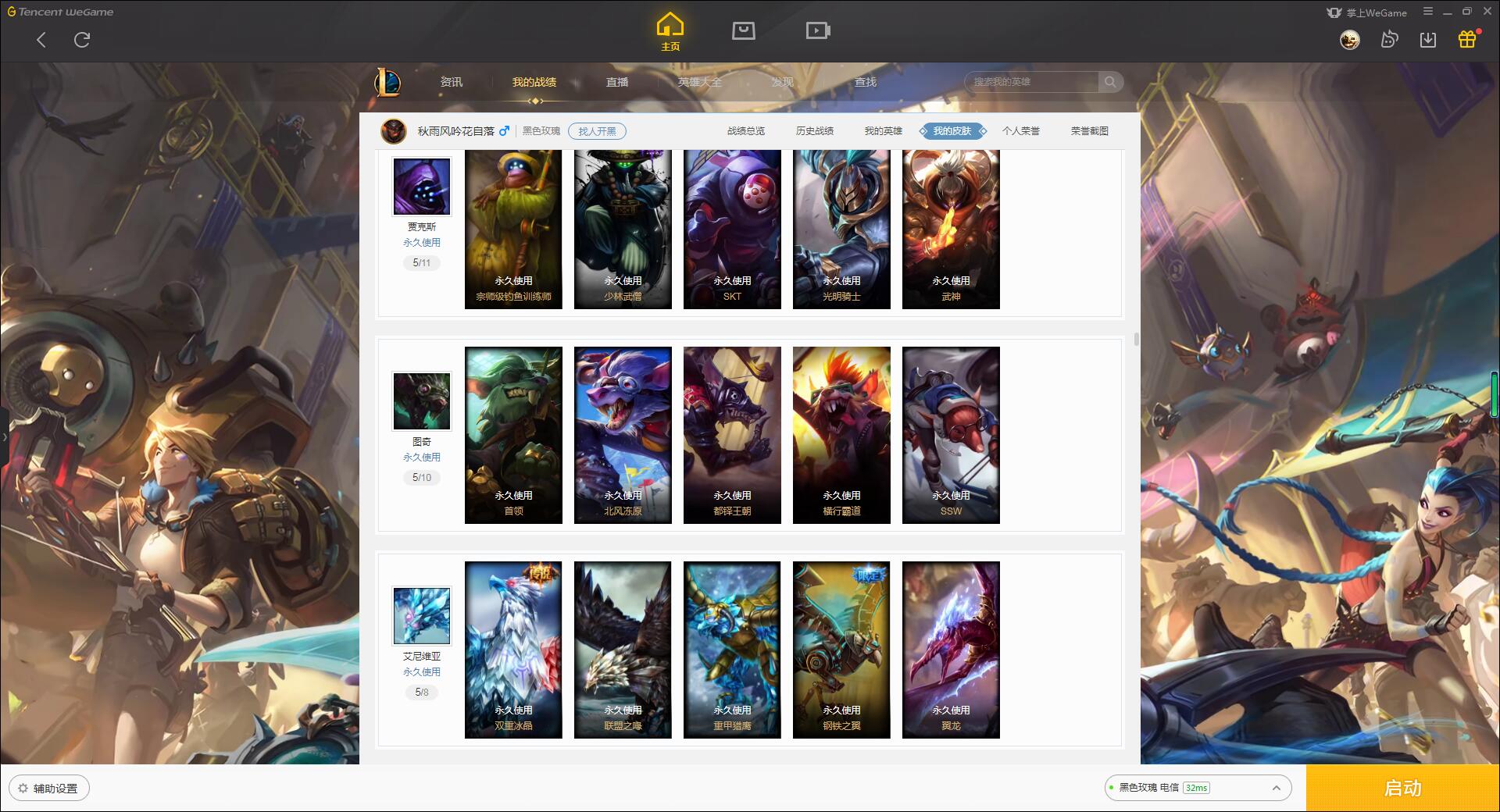Expand the left edge sidebar handle

point(4,436)
